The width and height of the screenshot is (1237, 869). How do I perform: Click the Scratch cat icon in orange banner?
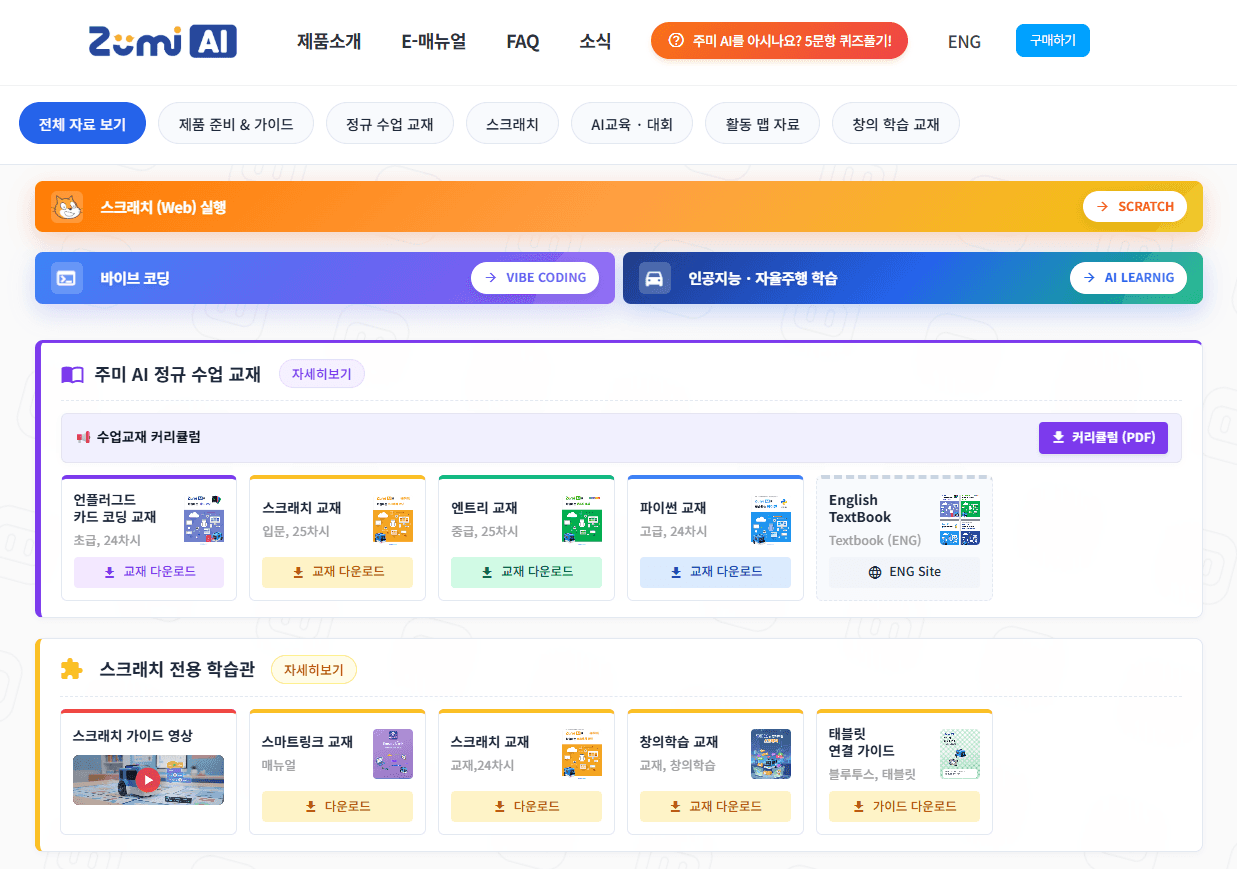point(67,206)
